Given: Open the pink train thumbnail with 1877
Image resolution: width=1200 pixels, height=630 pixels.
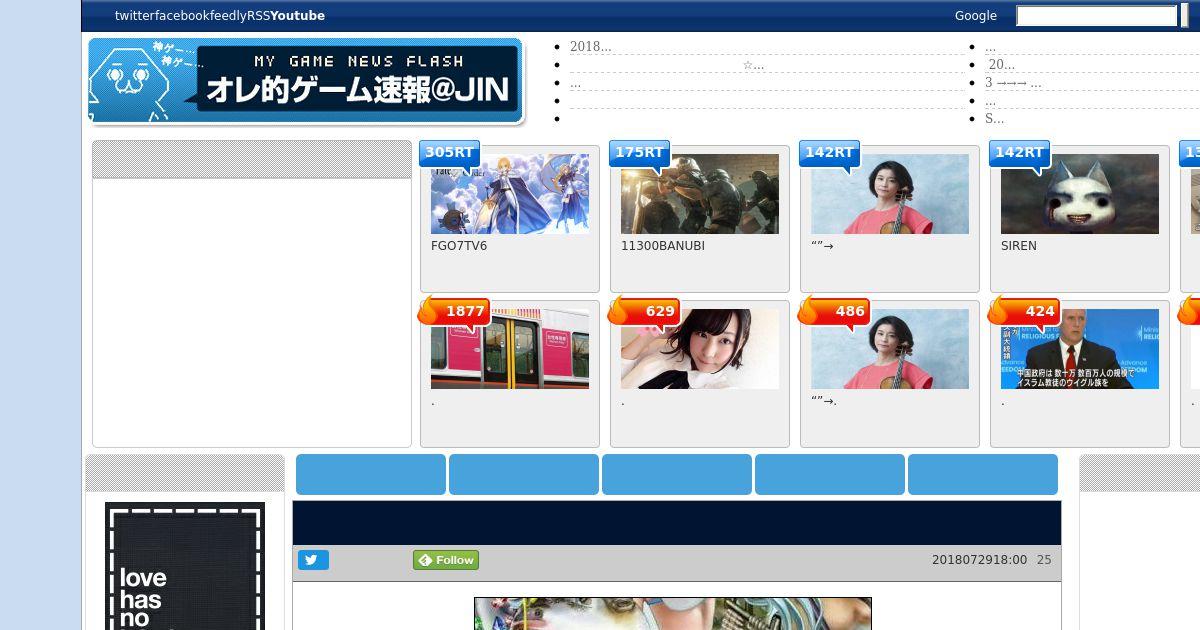Looking at the screenshot, I should click(510, 349).
